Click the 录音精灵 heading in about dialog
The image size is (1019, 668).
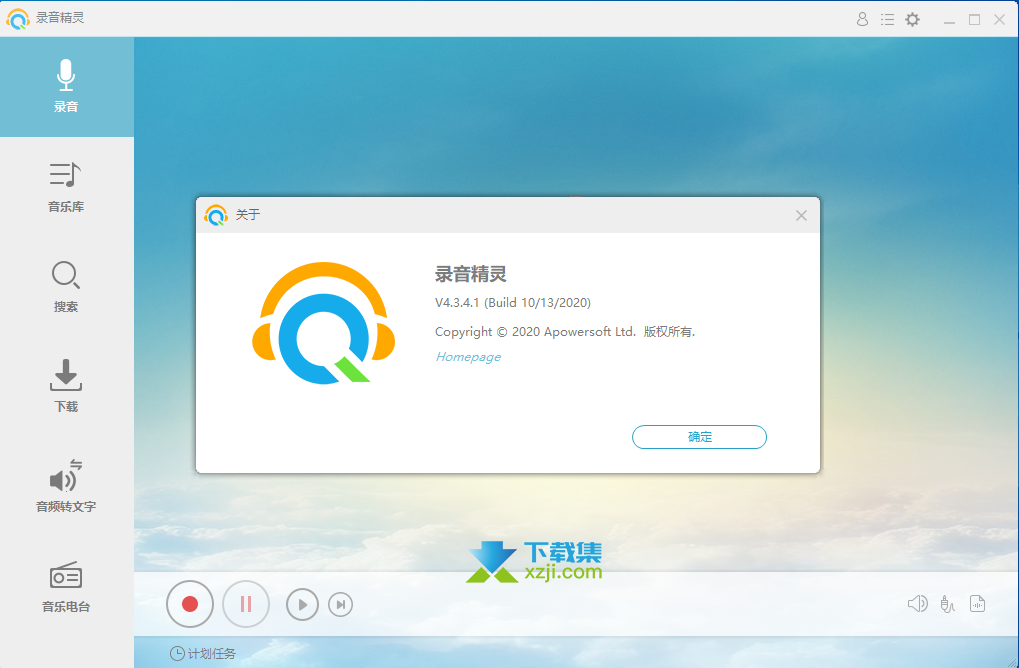point(471,274)
